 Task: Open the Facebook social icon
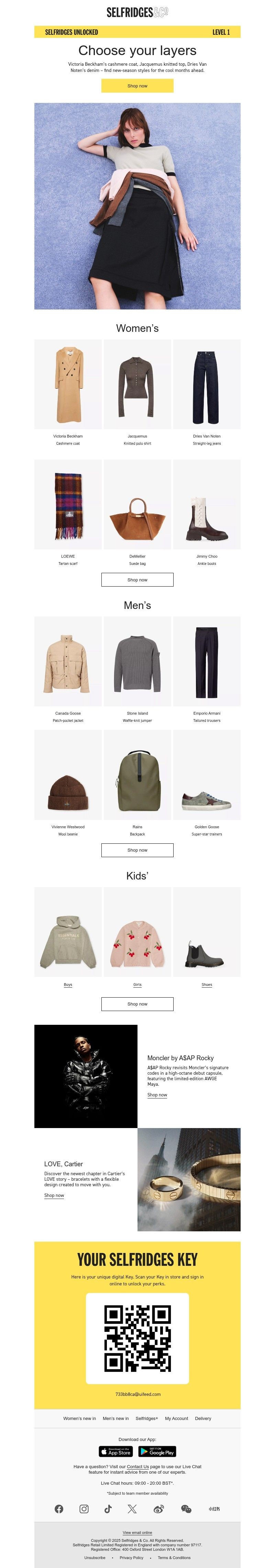(x=59, y=1508)
